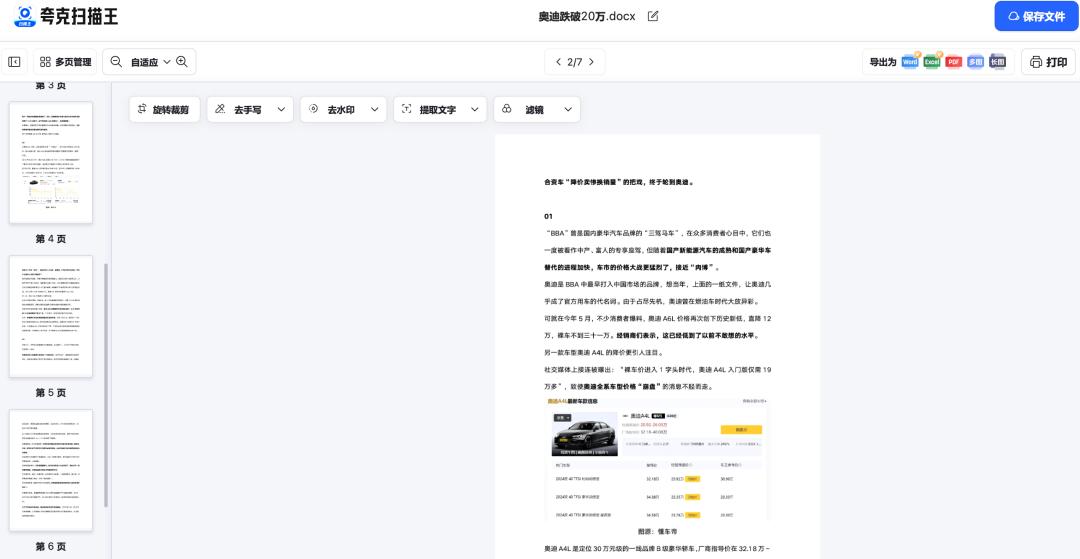Expand the 去手写 options arrow
The image size is (1080, 559).
tap(281, 109)
